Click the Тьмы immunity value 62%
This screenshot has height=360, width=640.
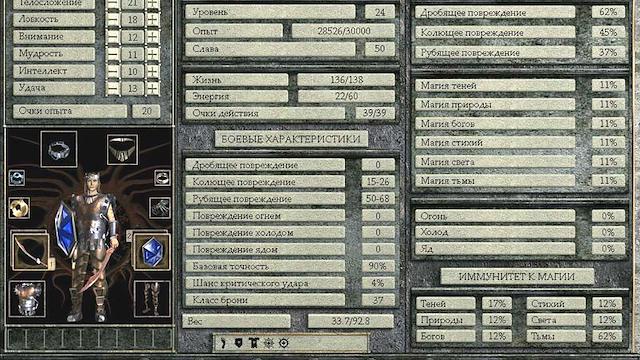tap(607, 336)
